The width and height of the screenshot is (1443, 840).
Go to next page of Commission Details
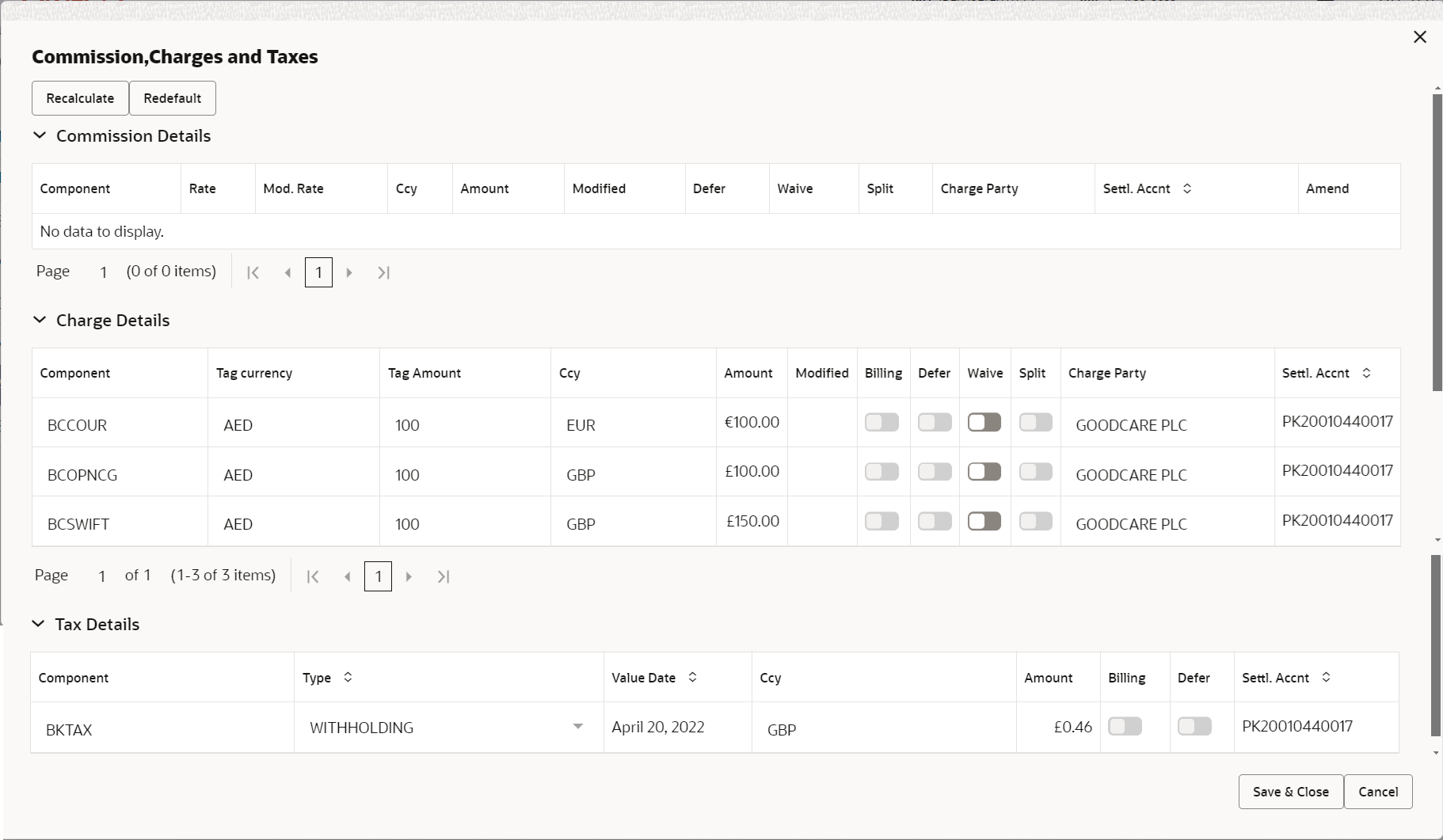pyautogui.click(x=349, y=272)
